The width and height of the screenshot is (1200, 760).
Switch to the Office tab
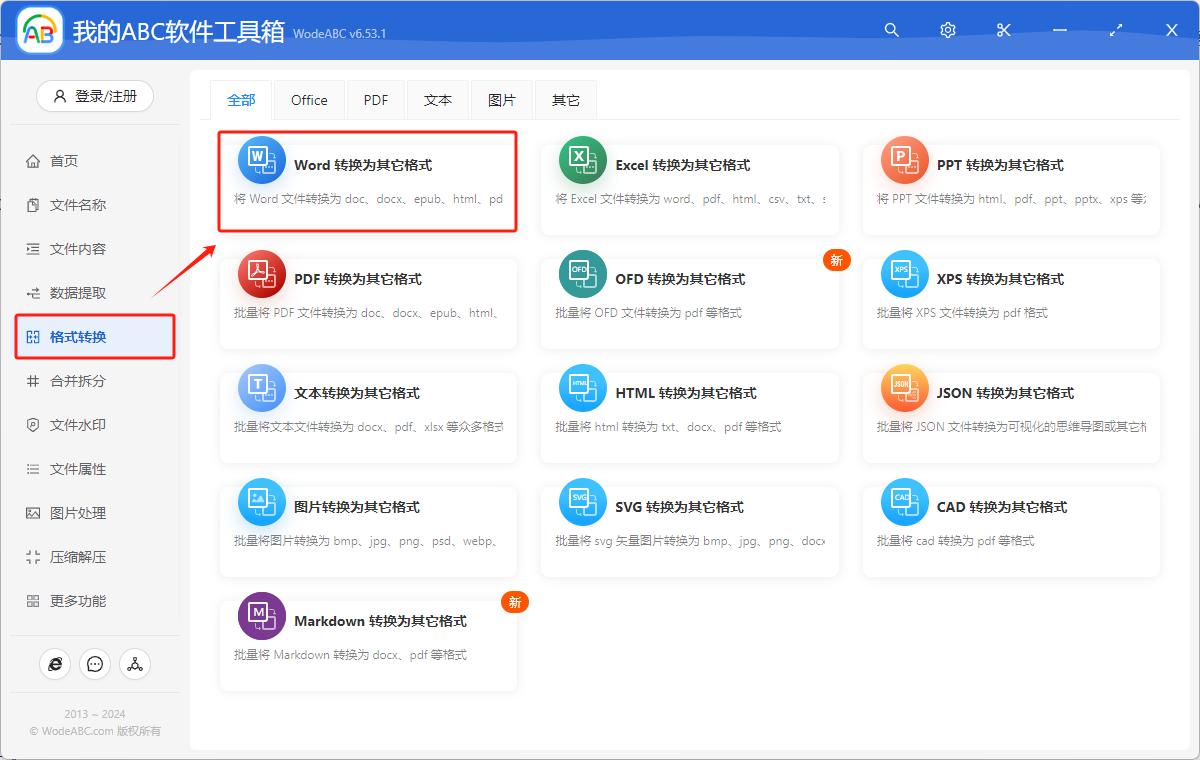[309, 99]
